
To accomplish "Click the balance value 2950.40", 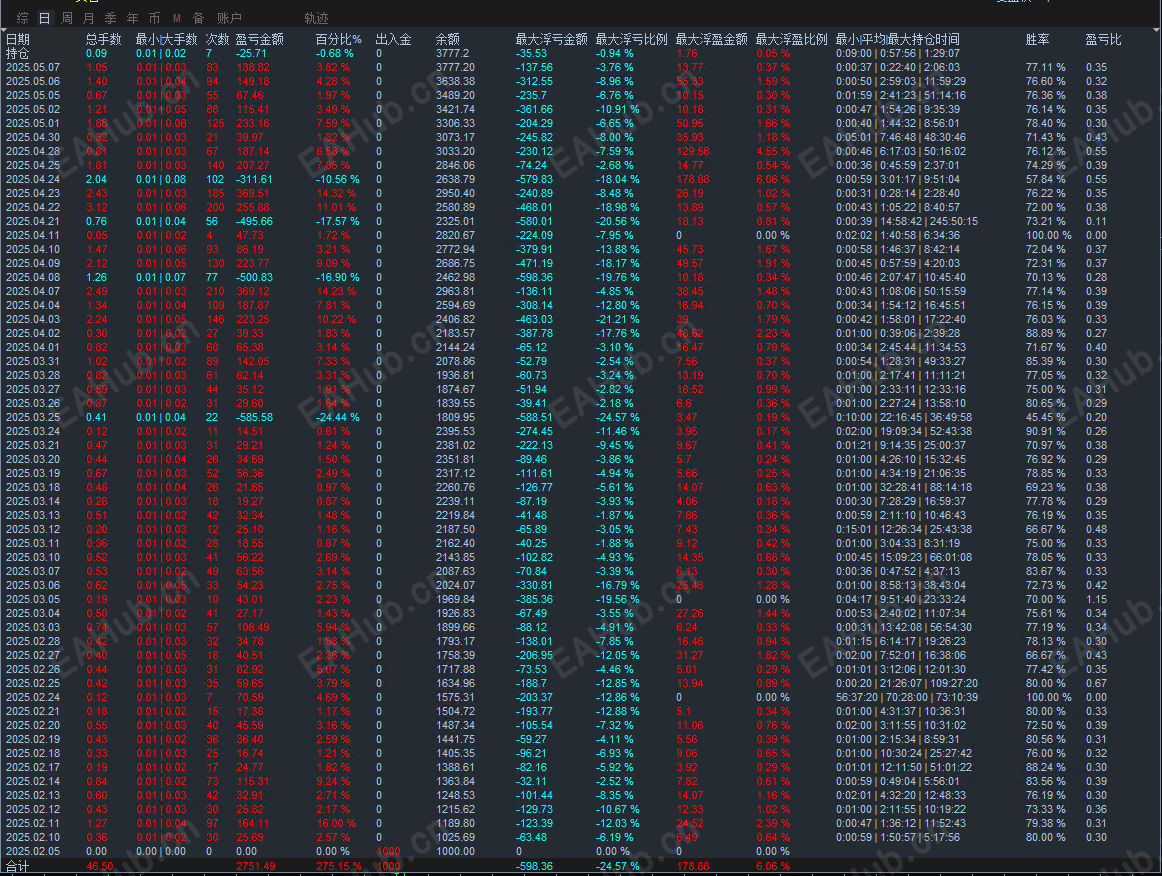I will (x=455, y=193).
